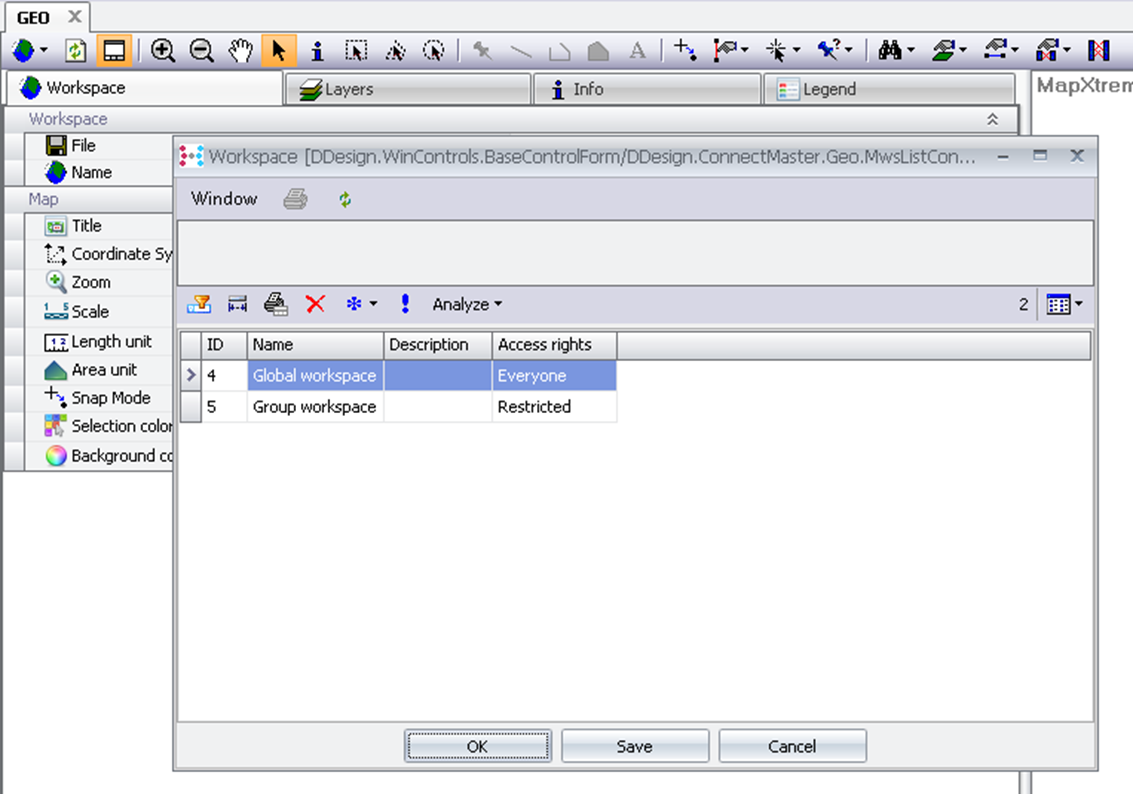Click the text annotation A tool
This screenshot has width=1133, height=794.
click(x=637, y=51)
